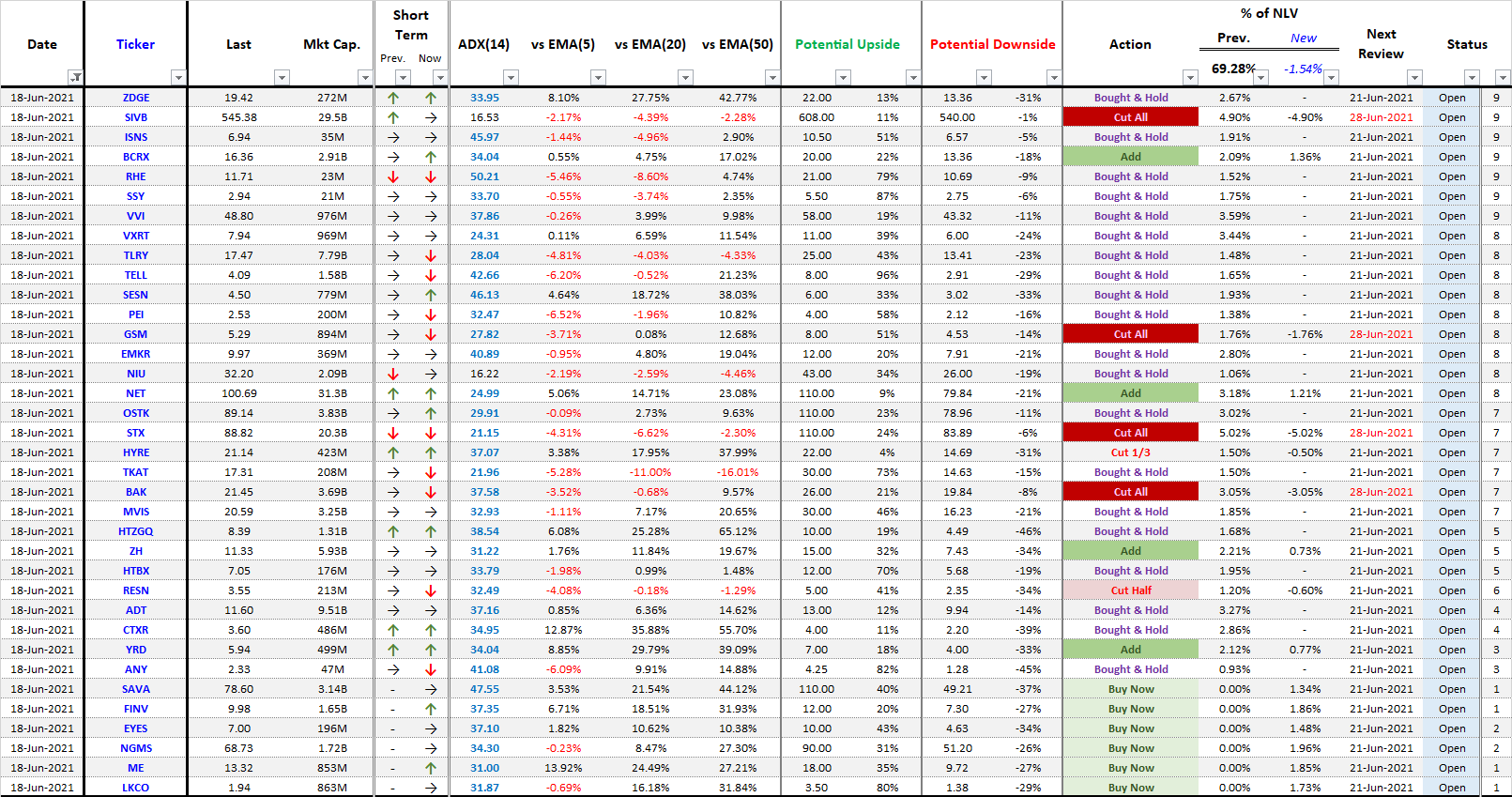Select HTZGQ row's green up arrow under Prev.
The image size is (1512, 797).
(x=393, y=531)
